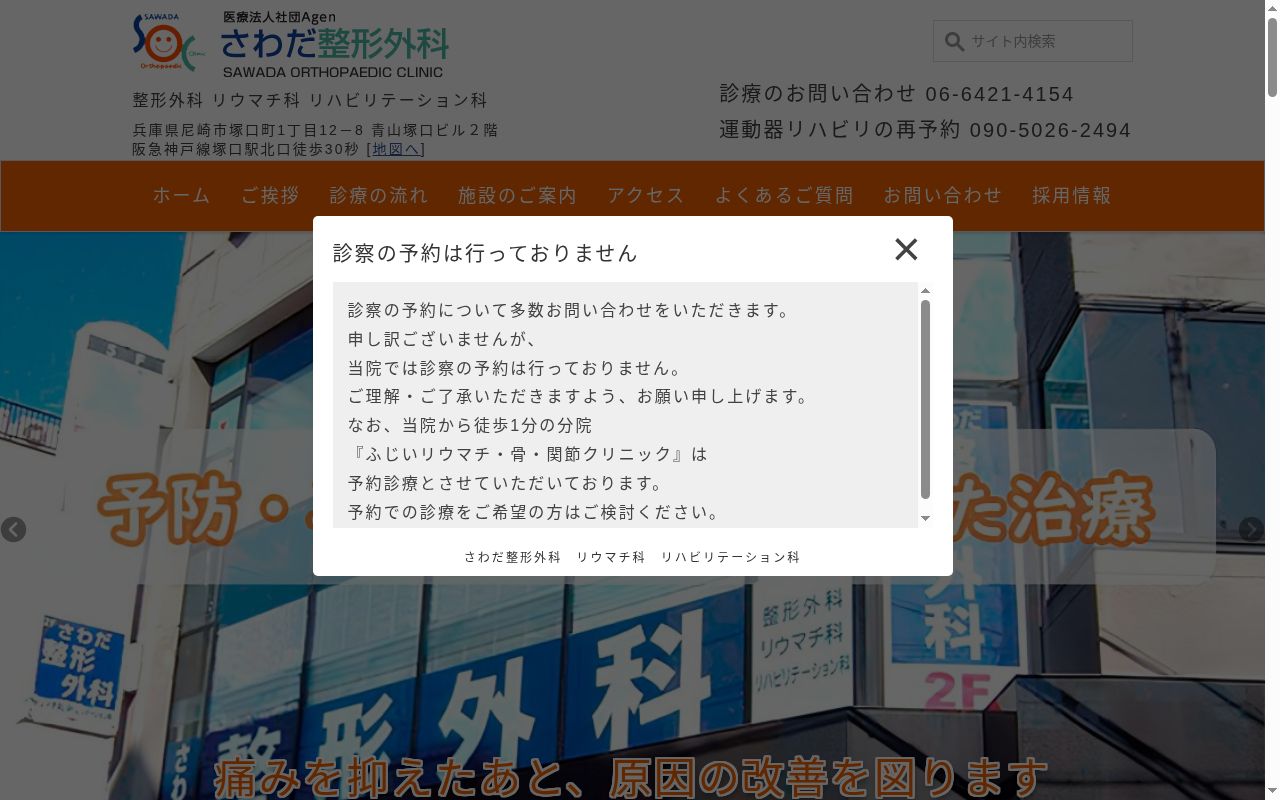Image resolution: width=1280 pixels, height=800 pixels.
Task: Click the page vertical scrollbar thumb
Action: pos(1272,57)
